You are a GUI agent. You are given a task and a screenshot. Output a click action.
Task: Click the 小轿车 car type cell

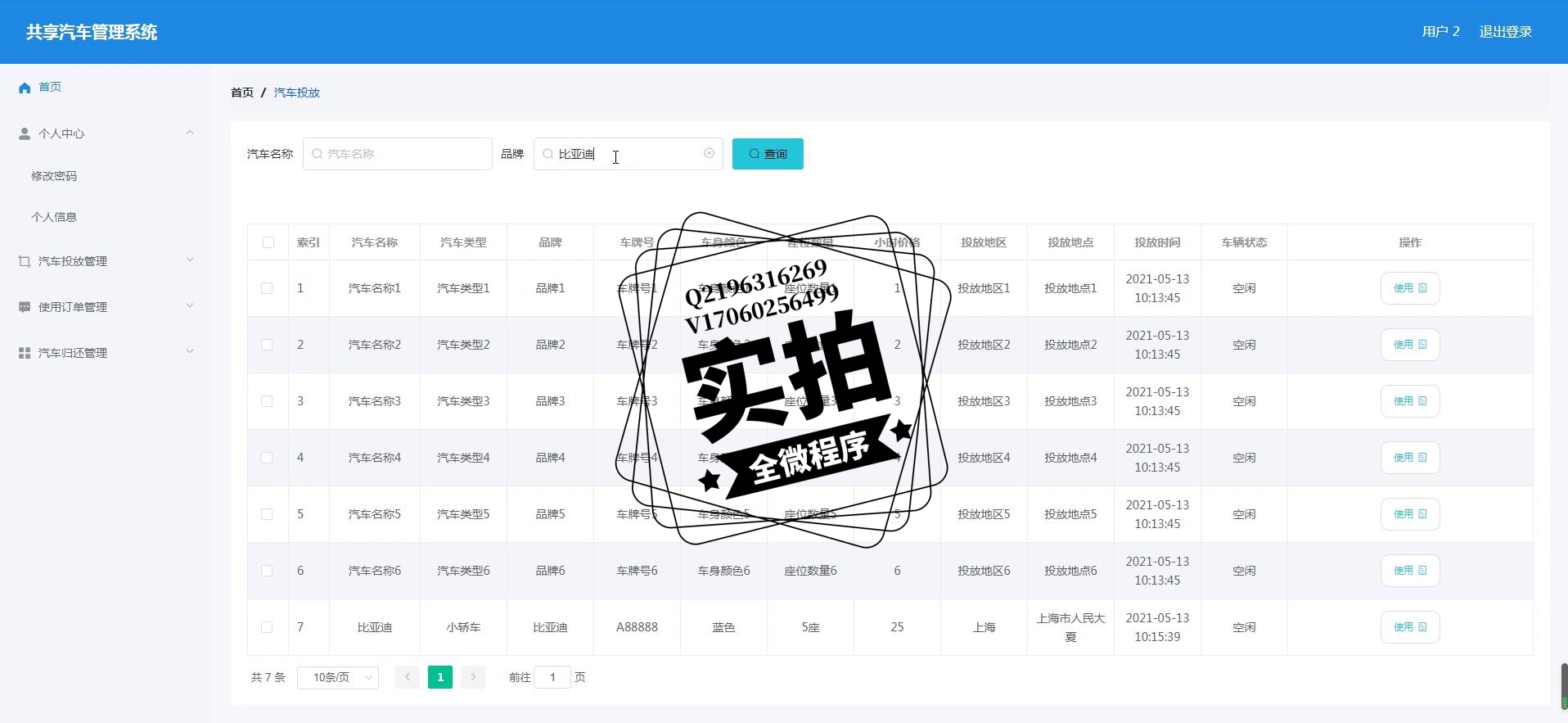click(463, 627)
